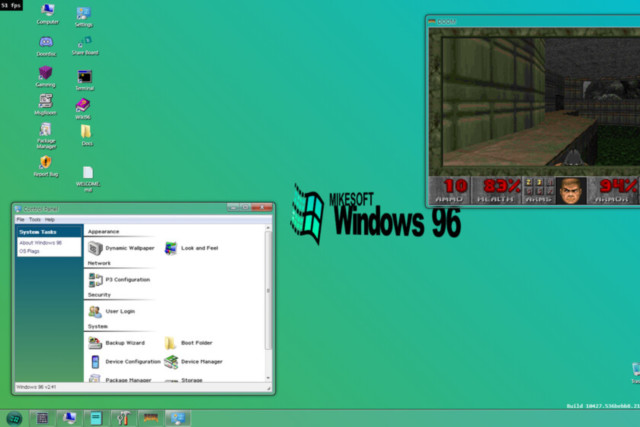Launch the Backup Wizard item
640x427 pixels.
pyautogui.click(x=116, y=343)
